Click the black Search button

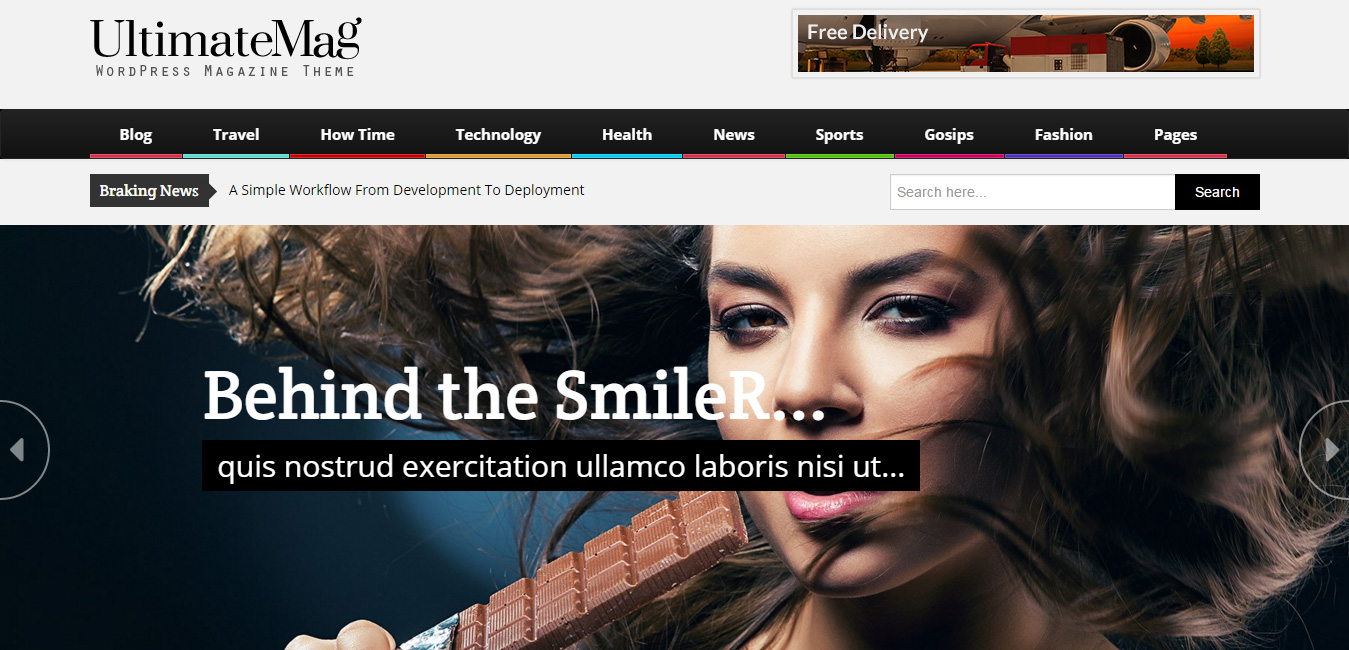click(x=1217, y=192)
